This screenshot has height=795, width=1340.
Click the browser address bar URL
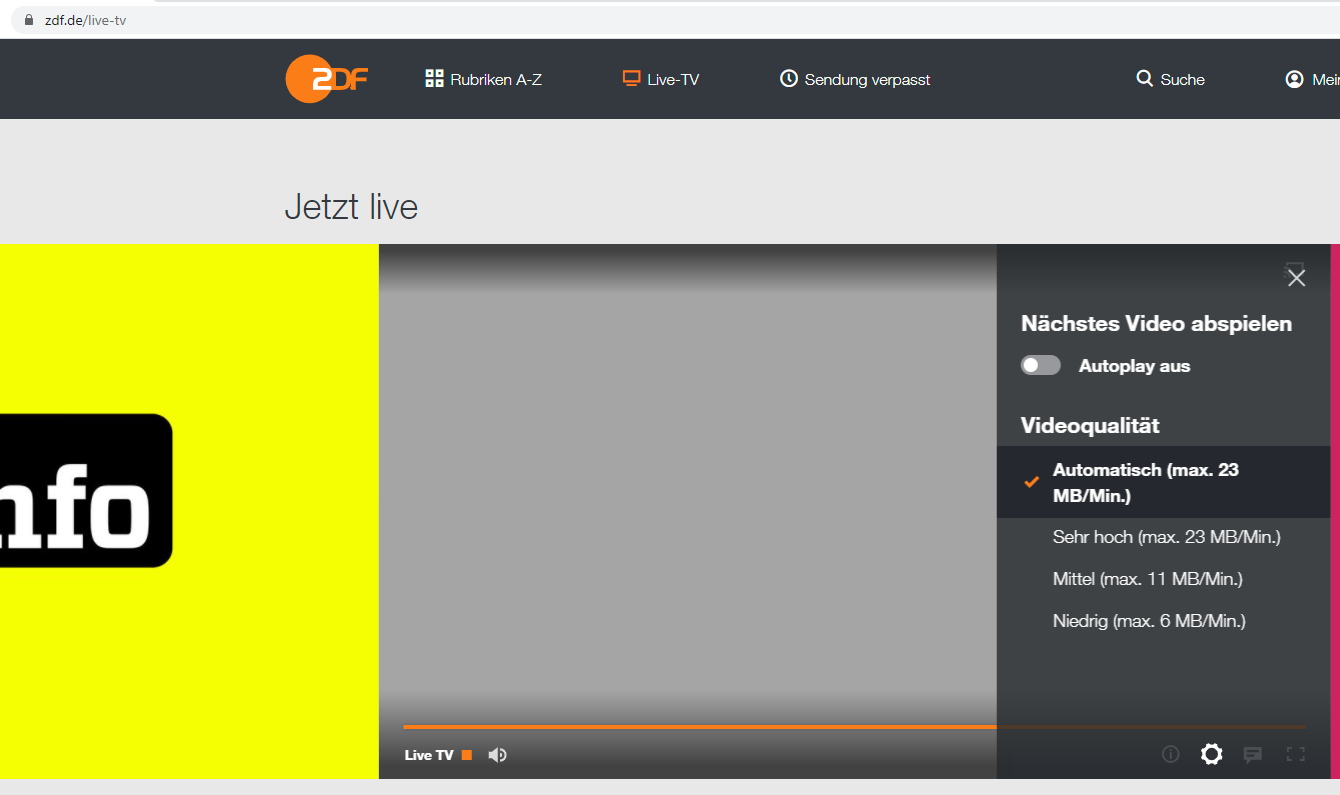point(85,20)
